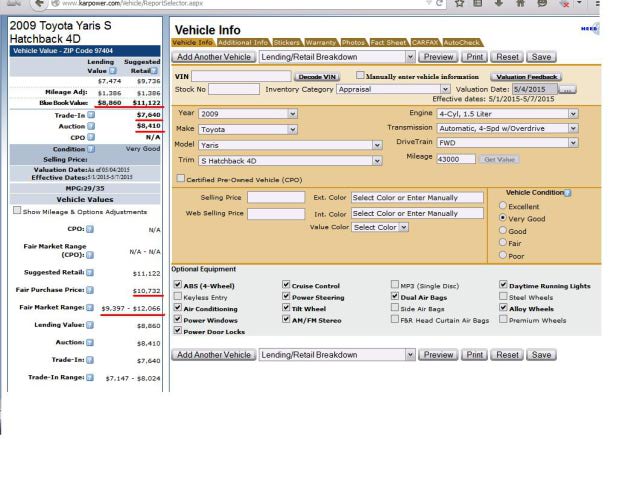Click the CPO: help icon in Vehicle Values
This screenshot has width=640, height=480.
point(90,229)
